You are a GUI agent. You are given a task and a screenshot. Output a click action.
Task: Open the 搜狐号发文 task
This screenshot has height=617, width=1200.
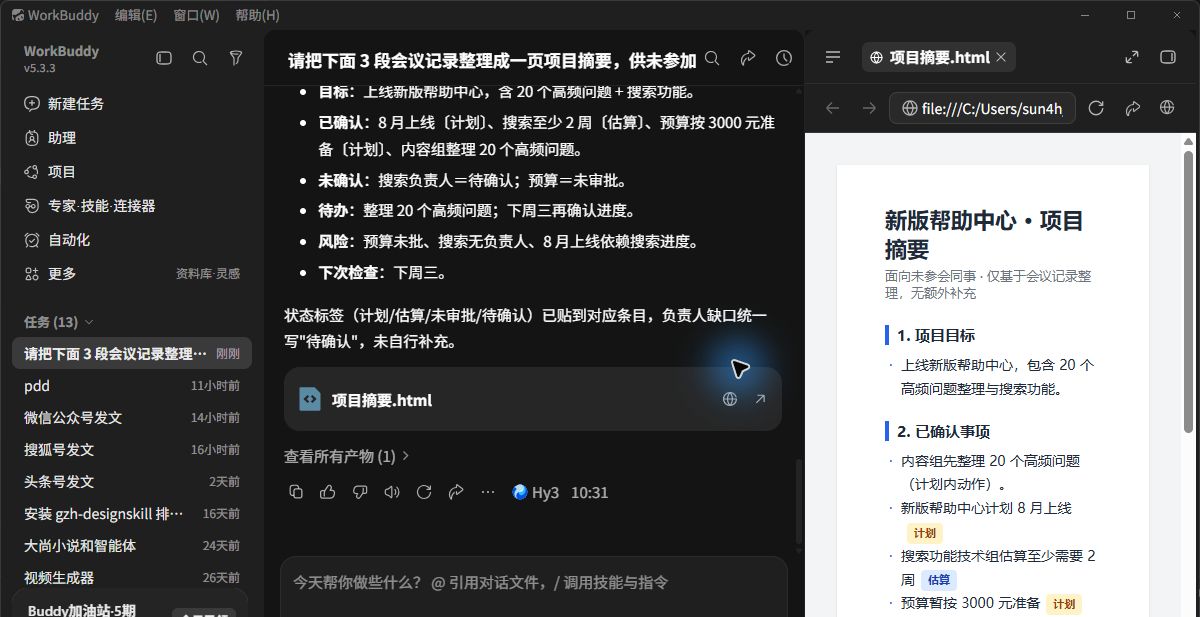[131, 449]
